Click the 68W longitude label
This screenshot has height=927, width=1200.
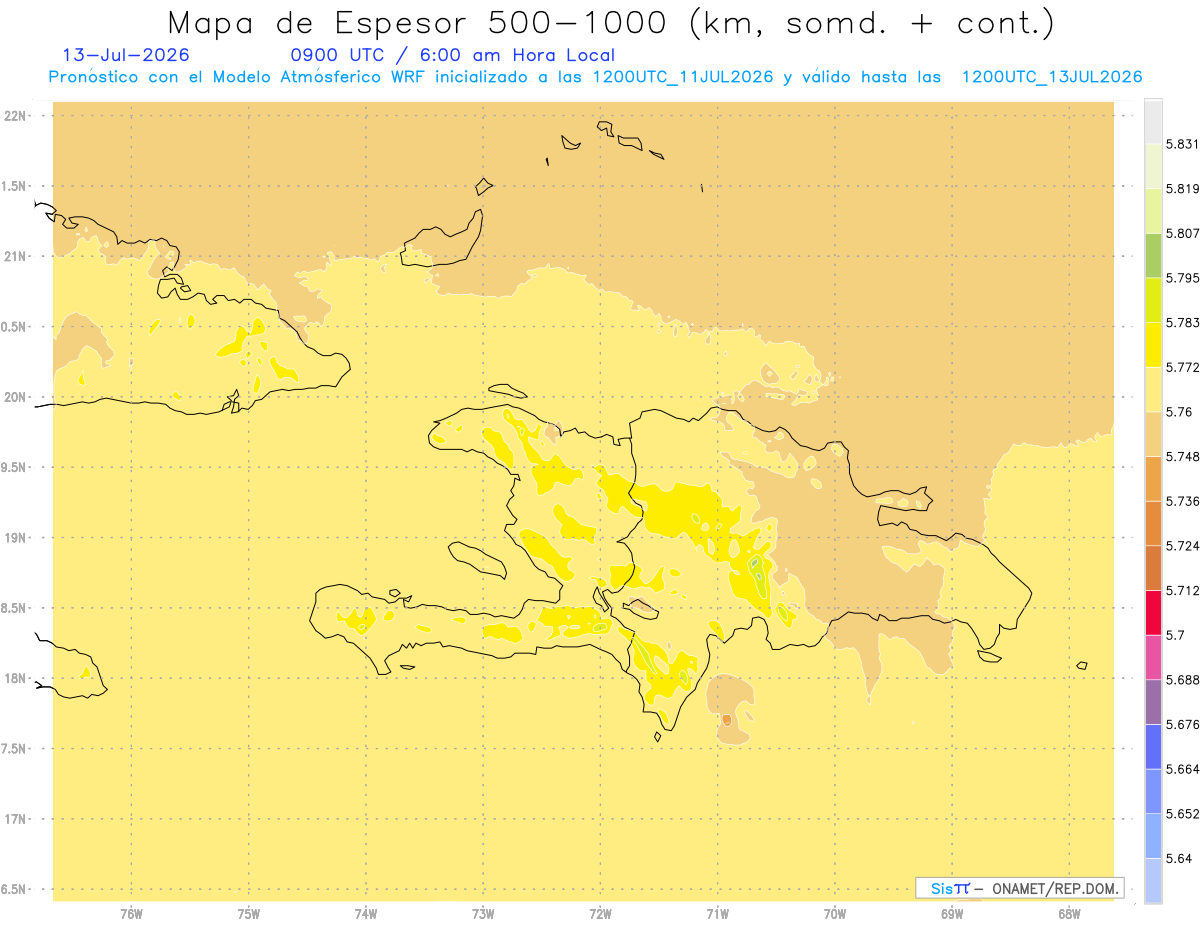[1069, 914]
